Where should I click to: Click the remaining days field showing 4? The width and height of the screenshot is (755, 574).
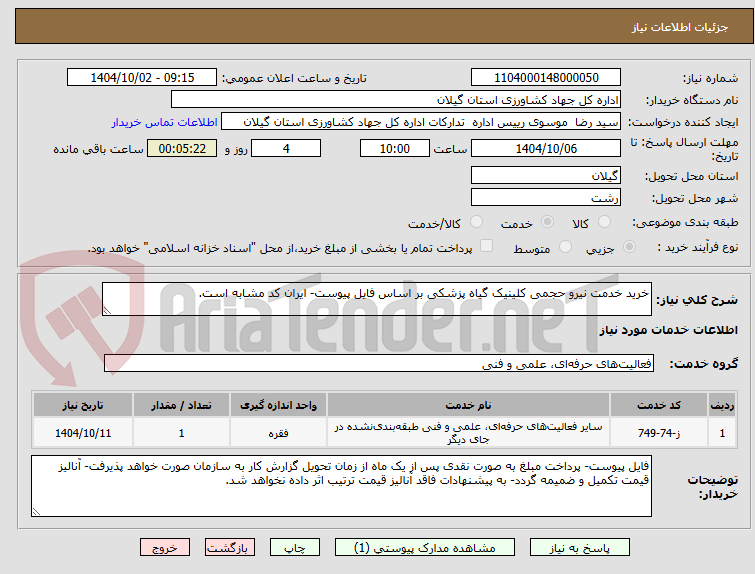[286, 148]
